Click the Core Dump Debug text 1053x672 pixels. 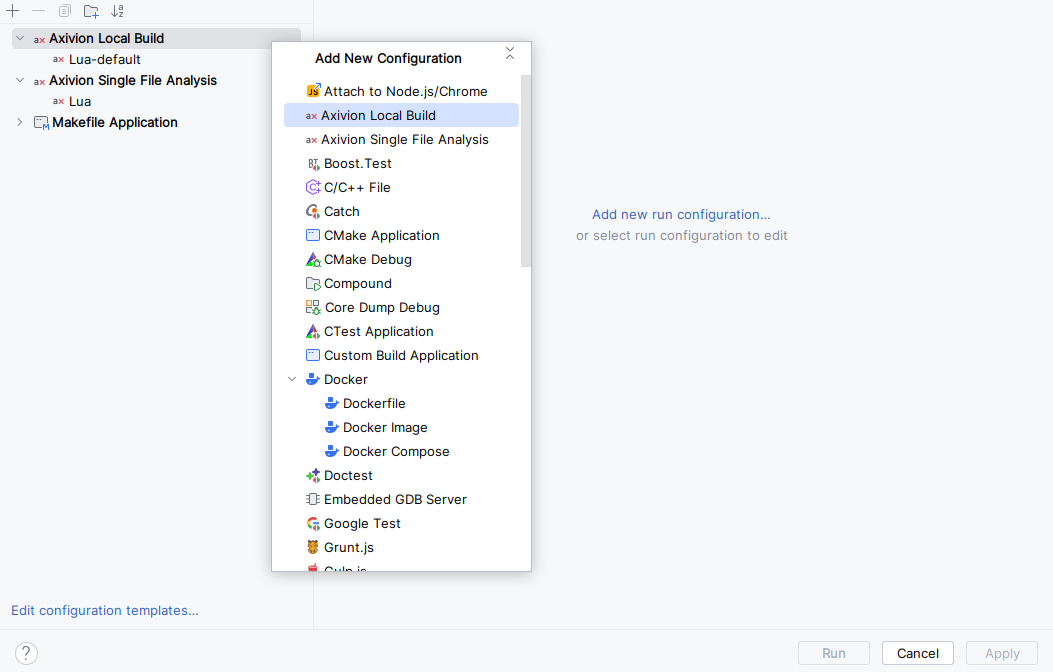[382, 307]
